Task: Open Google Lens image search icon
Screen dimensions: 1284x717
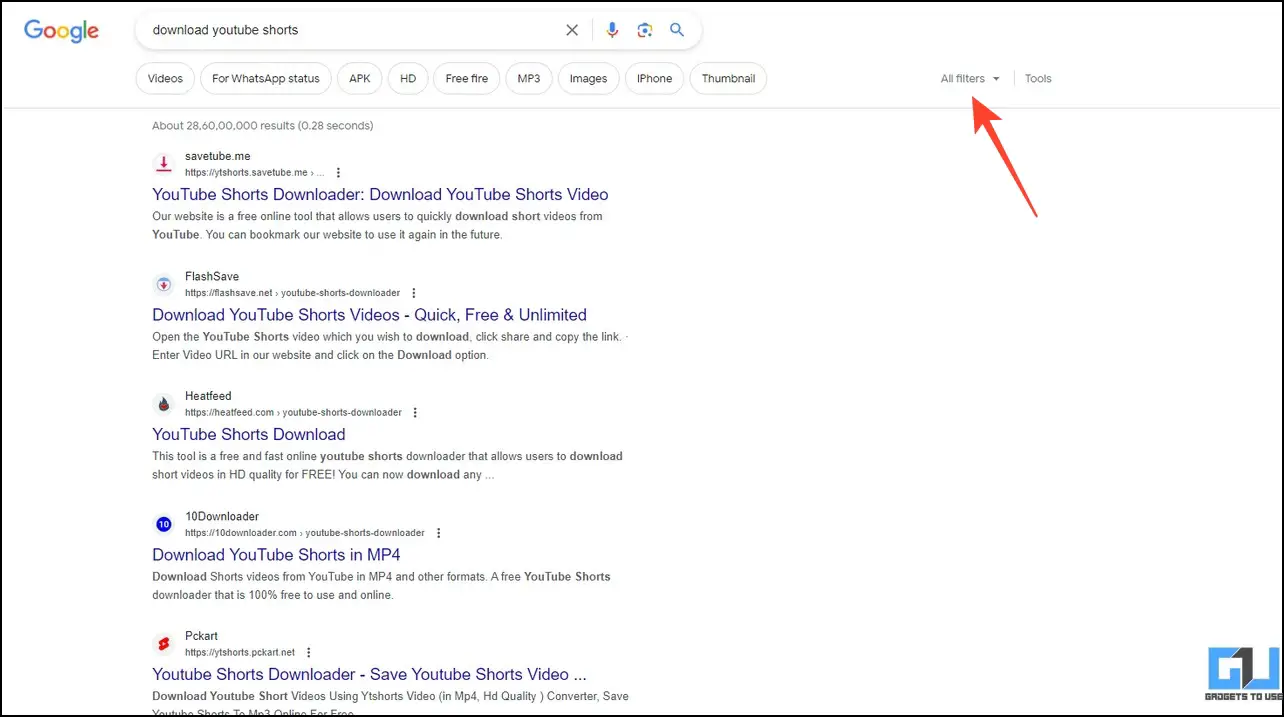Action: [x=645, y=30]
